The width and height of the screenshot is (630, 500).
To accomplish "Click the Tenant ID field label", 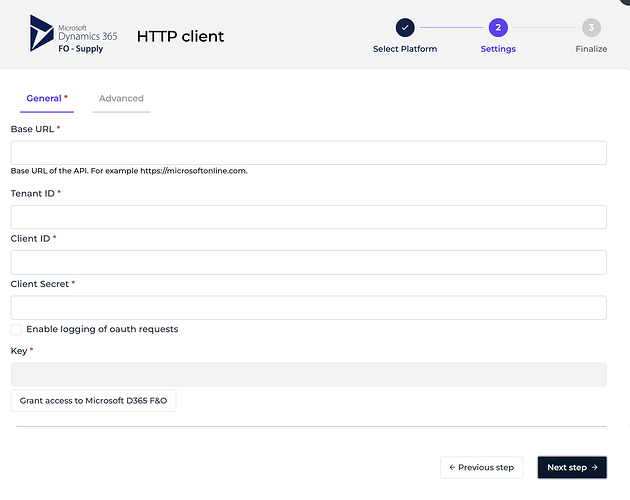I will 33,193.
